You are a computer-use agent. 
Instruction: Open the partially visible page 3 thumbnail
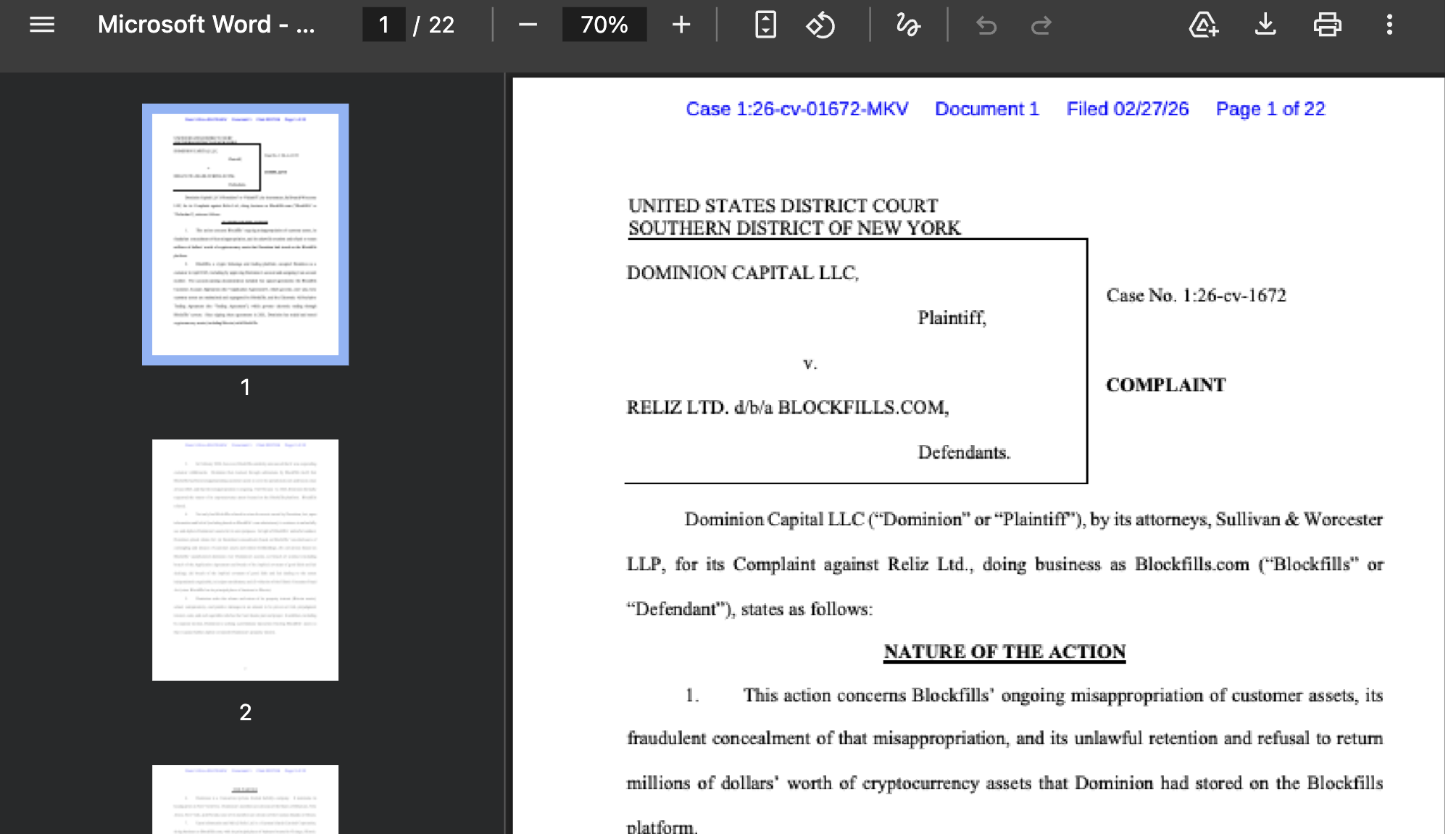245,798
